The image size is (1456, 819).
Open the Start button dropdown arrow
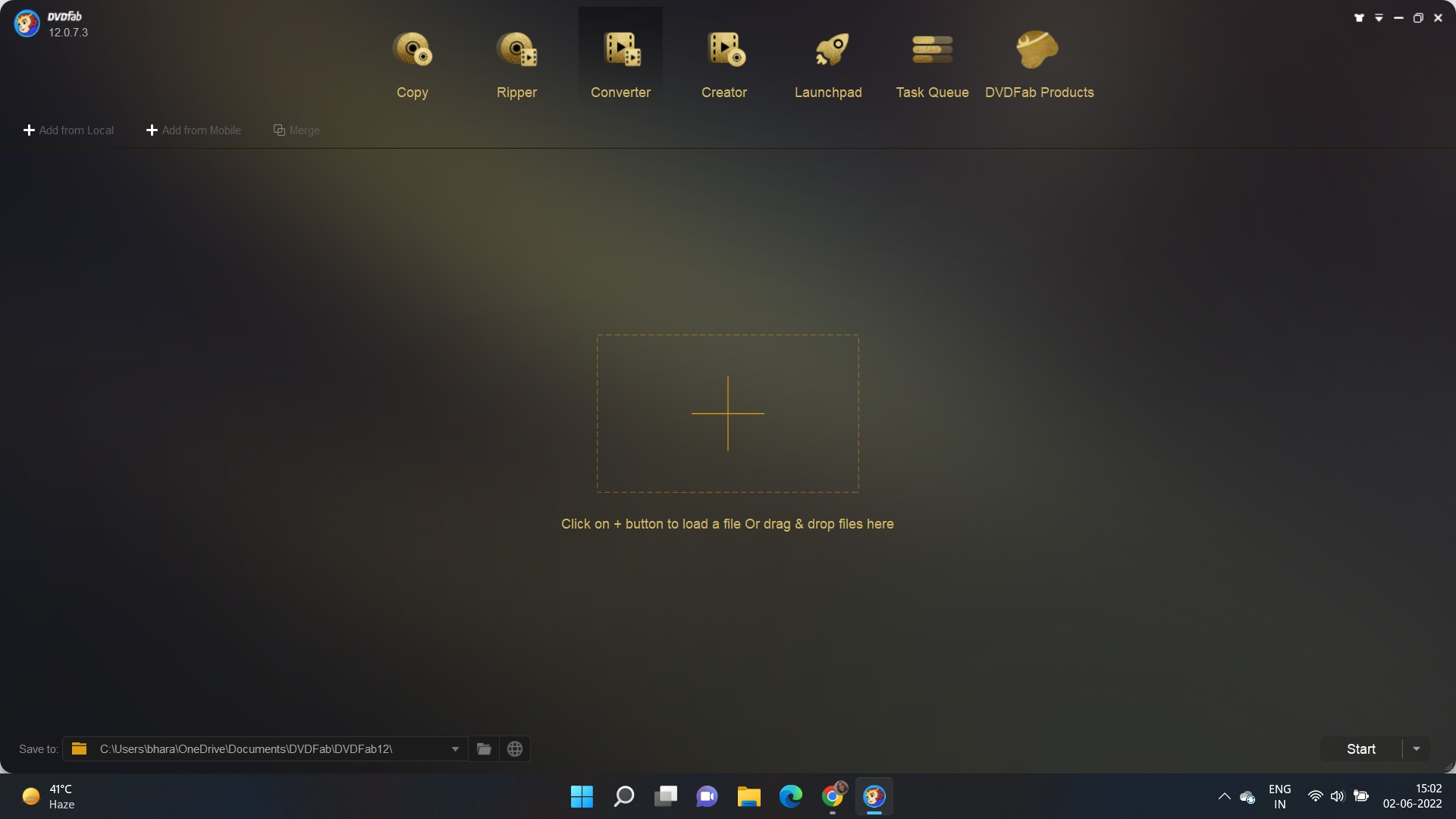tap(1417, 748)
